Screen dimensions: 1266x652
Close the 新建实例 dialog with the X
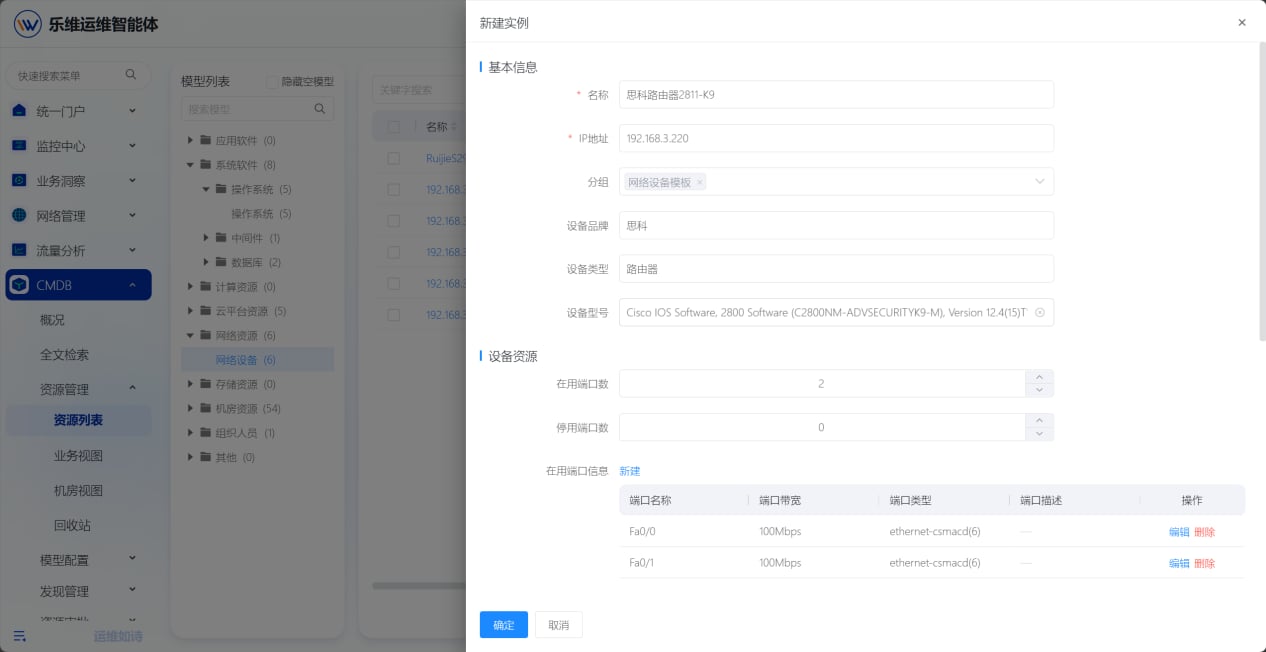point(1242,22)
